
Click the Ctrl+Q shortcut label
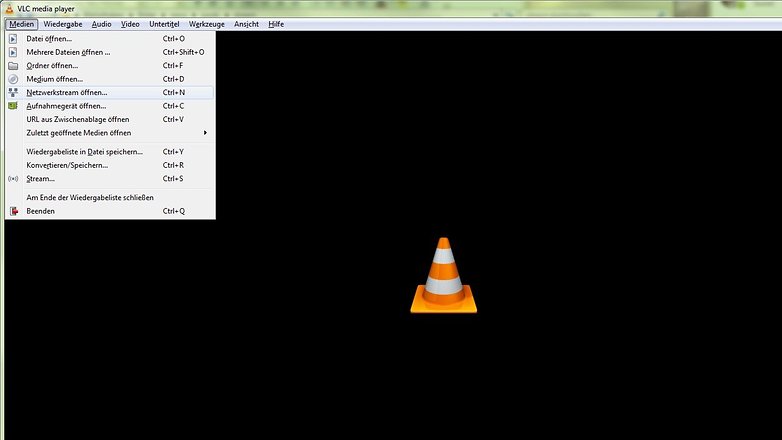click(x=174, y=211)
